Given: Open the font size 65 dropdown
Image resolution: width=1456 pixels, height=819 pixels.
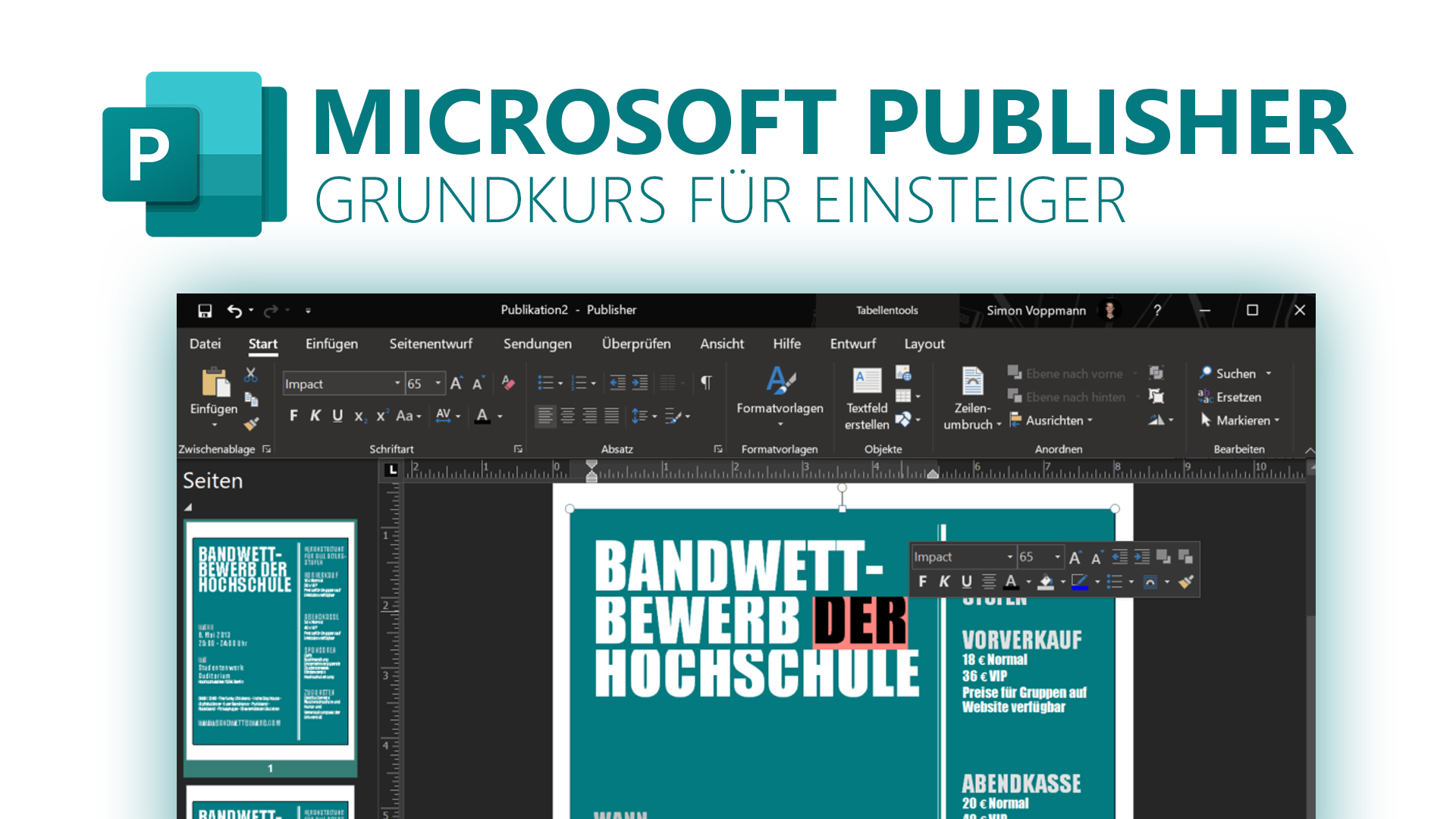Looking at the screenshot, I should click(x=438, y=384).
